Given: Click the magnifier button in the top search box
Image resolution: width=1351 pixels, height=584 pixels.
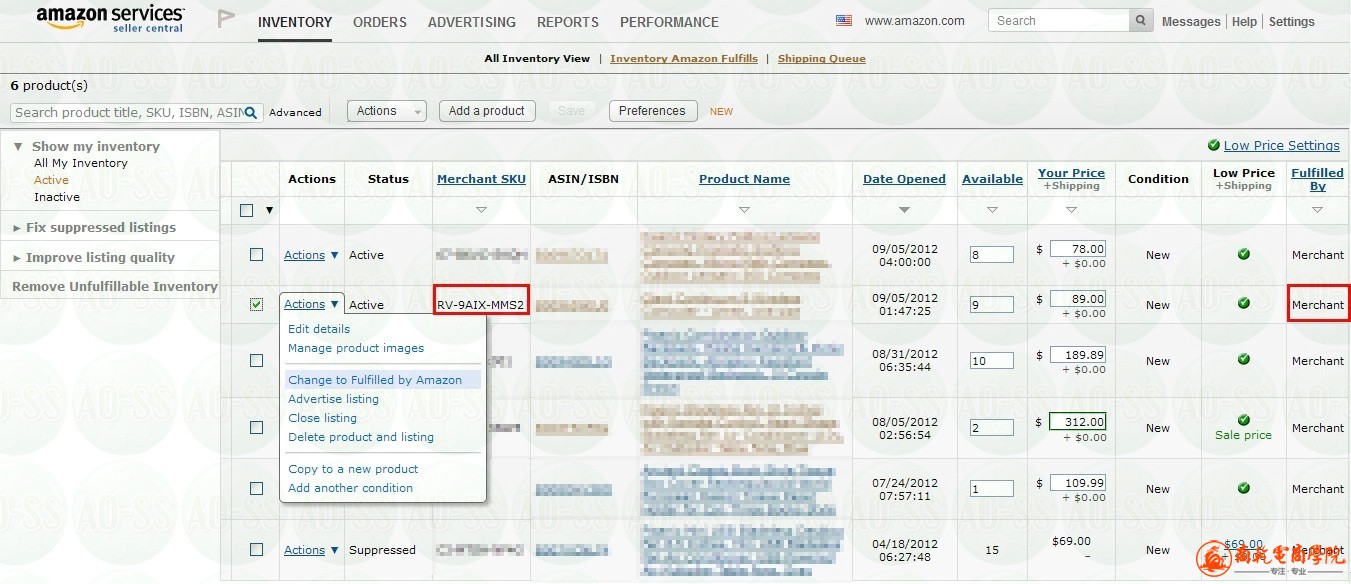Looking at the screenshot, I should coord(1141,20).
